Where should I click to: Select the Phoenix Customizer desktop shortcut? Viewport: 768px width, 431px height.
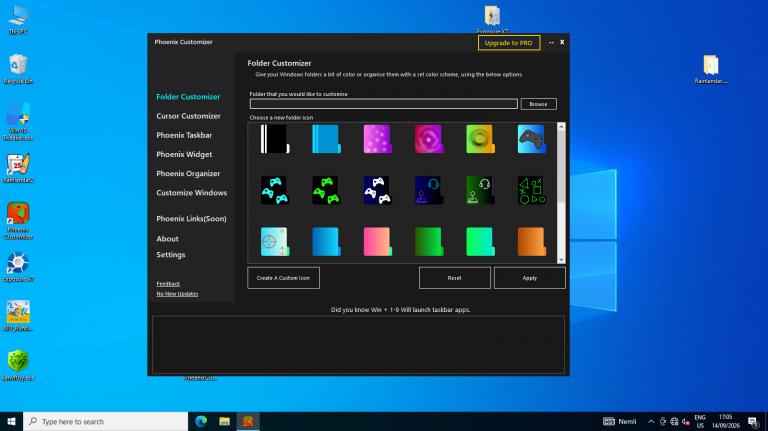click(18, 220)
